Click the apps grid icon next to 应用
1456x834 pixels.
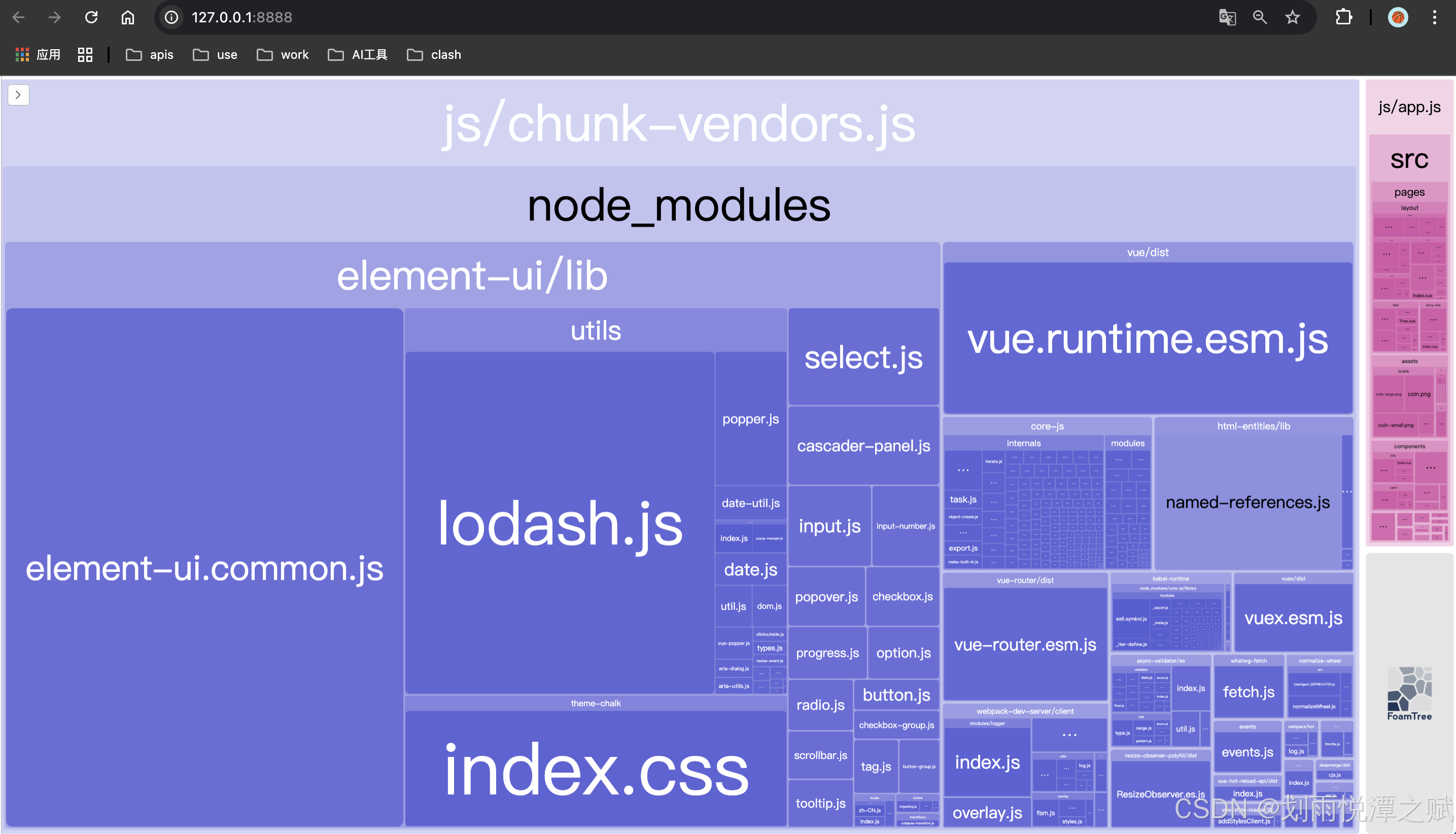click(22, 54)
